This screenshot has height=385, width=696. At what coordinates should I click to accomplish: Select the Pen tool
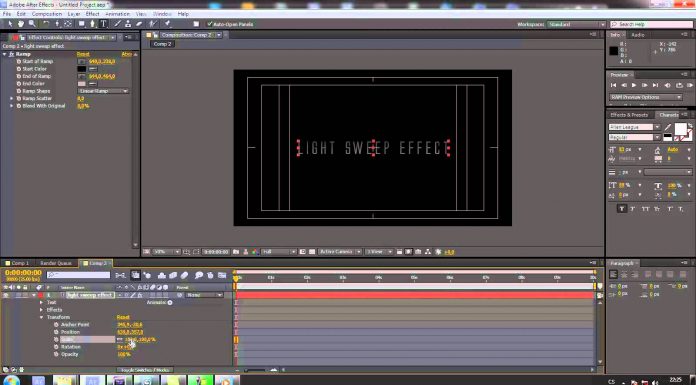tap(93, 24)
